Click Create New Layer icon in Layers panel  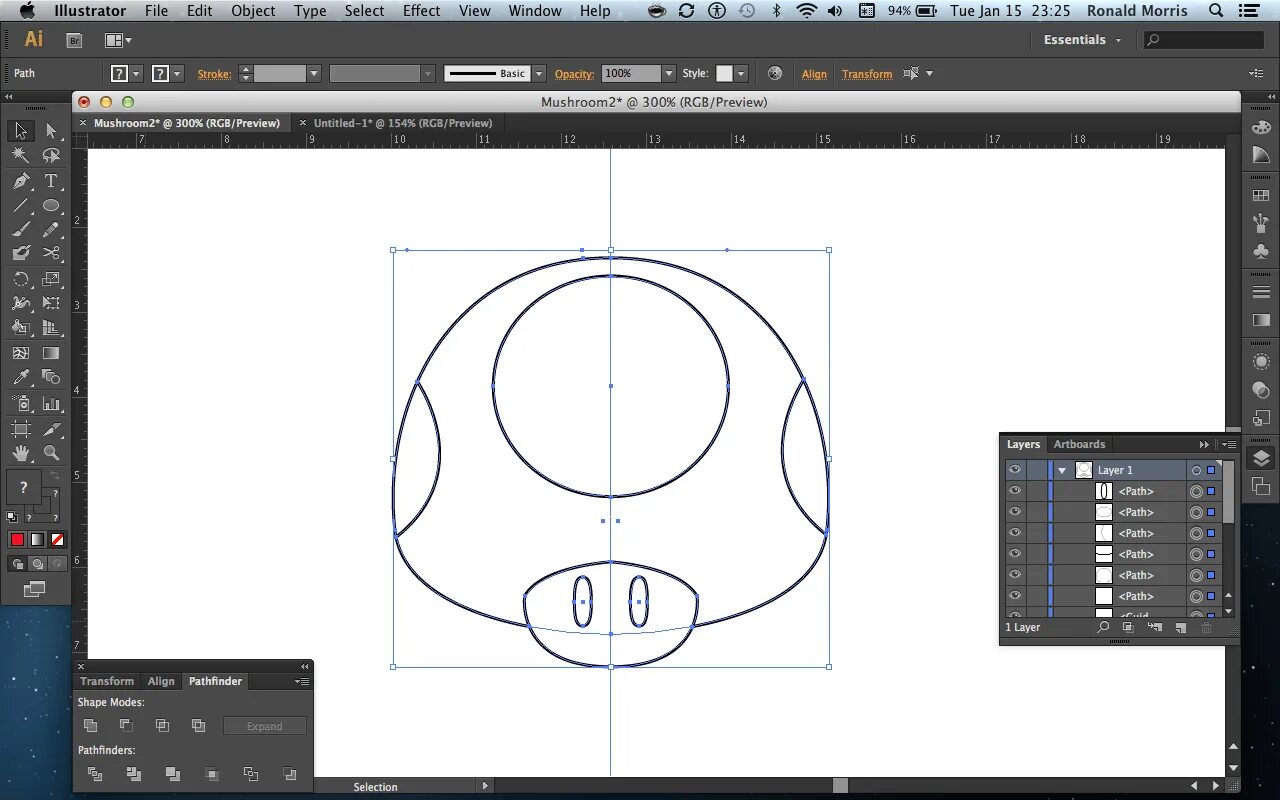pyautogui.click(x=1180, y=627)
